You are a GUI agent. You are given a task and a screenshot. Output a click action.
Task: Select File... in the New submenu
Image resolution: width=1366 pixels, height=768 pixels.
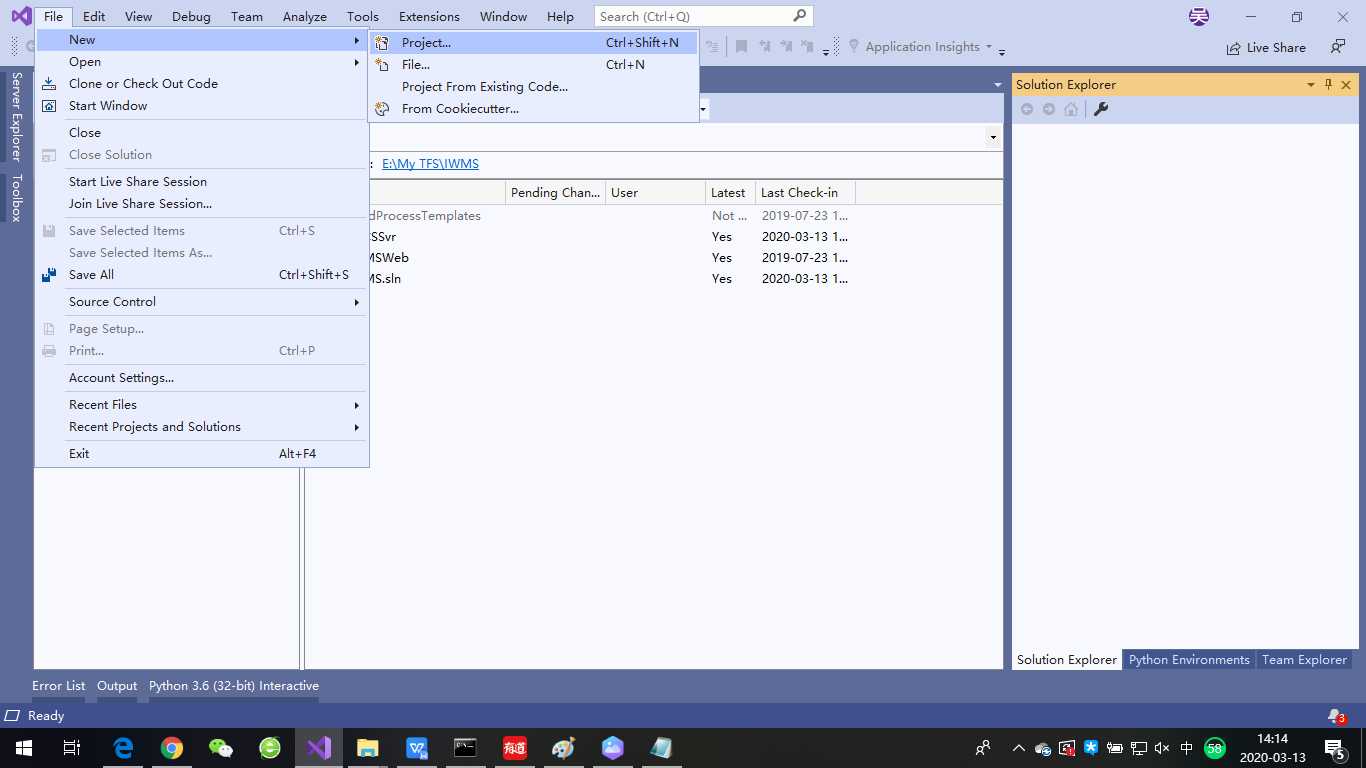point(533,65)
